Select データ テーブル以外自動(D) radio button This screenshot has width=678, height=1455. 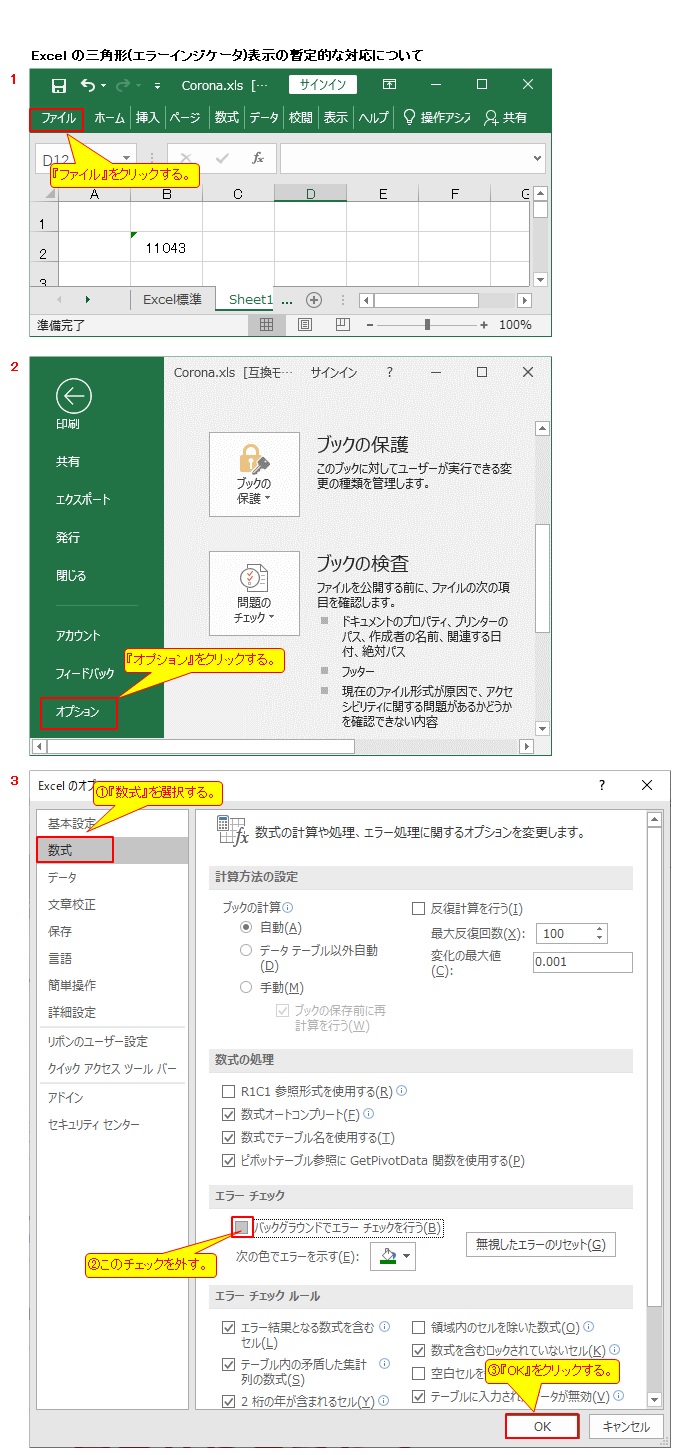[x=246, y=950]
